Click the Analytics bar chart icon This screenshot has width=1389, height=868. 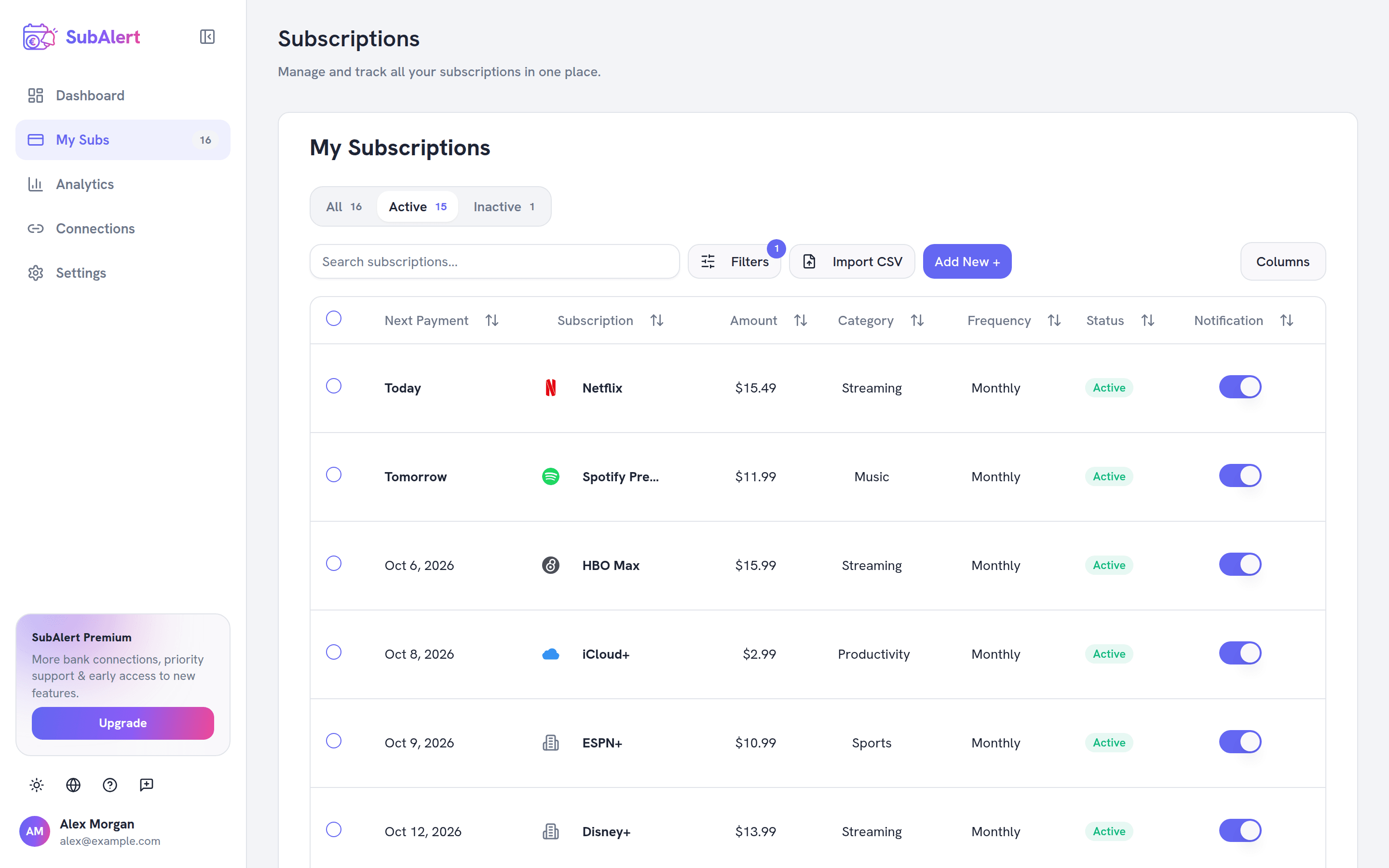point(36,184)
